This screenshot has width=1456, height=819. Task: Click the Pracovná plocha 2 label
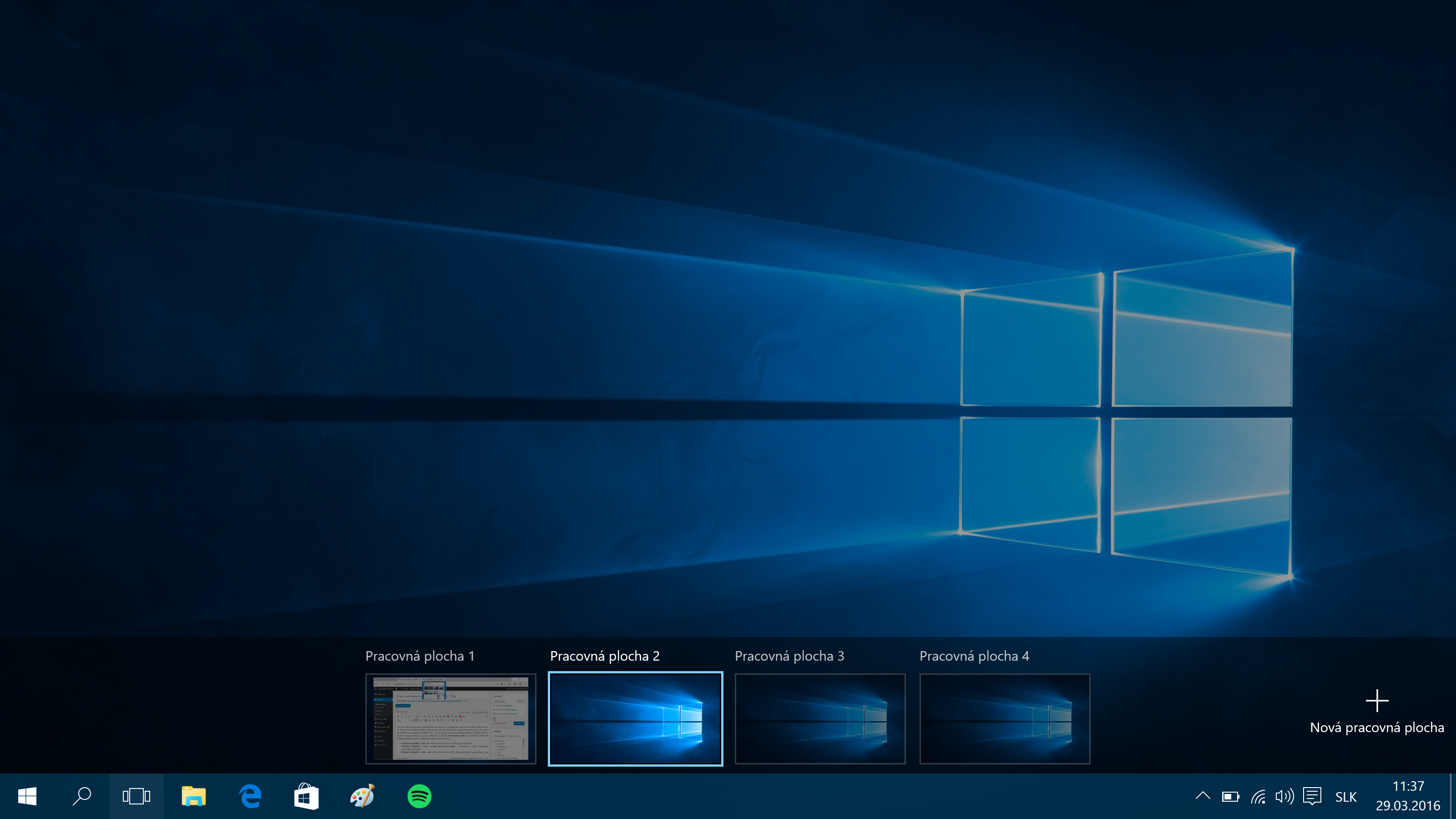pyautogui.click(x=605, y=656)
